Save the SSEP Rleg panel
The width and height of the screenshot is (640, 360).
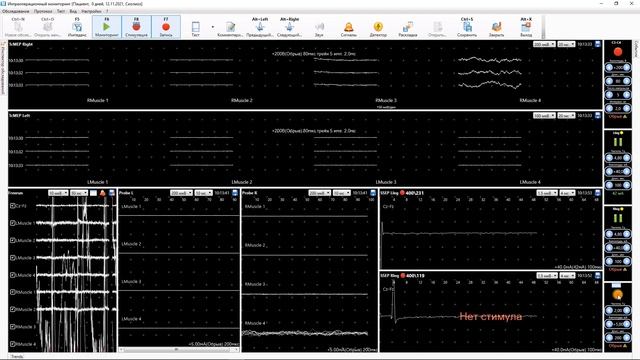(598, 276)
